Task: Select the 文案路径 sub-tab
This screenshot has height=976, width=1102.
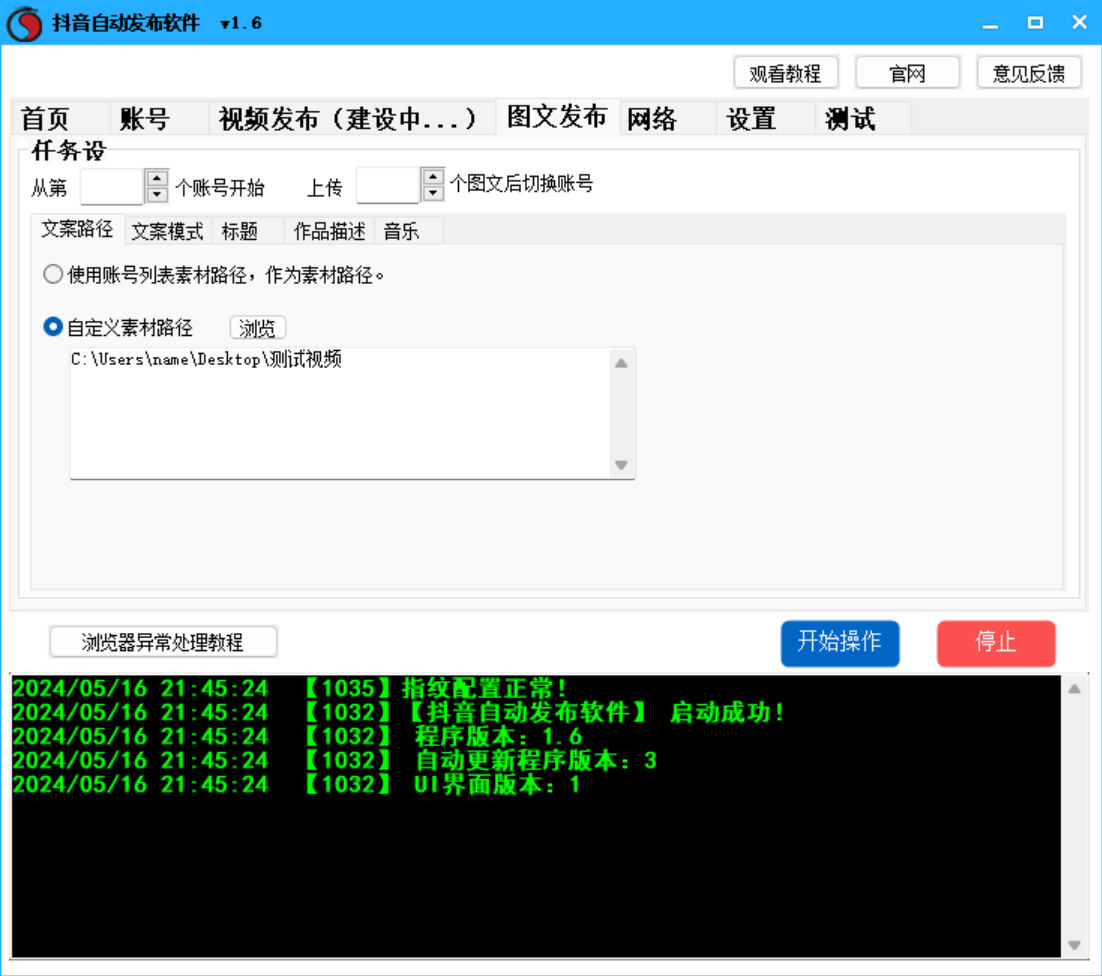Action: coord(77,229)
